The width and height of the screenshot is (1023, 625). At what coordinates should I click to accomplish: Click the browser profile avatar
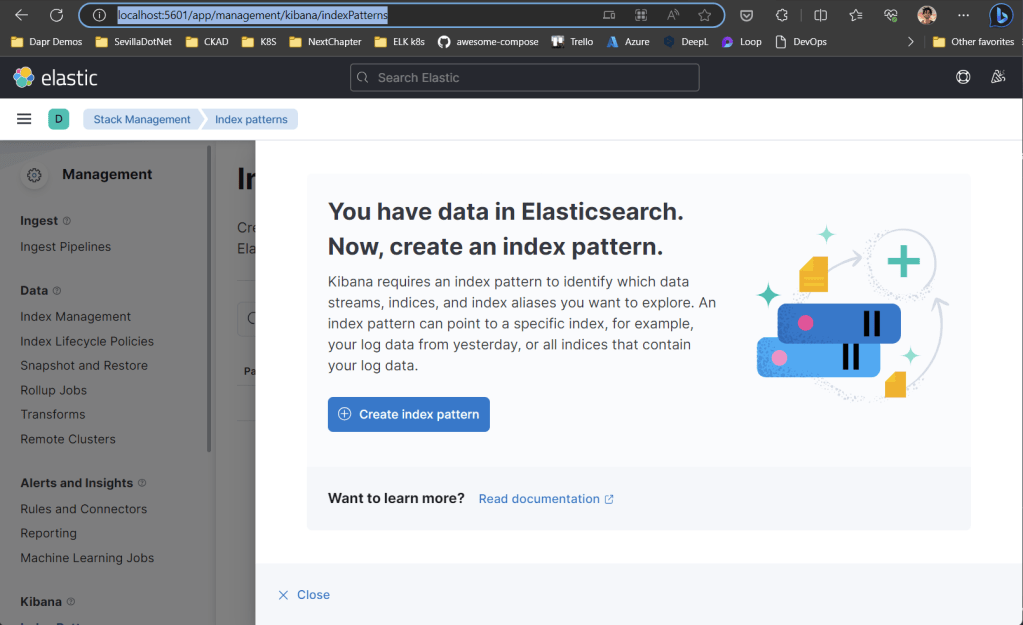[x=927, y=15]
